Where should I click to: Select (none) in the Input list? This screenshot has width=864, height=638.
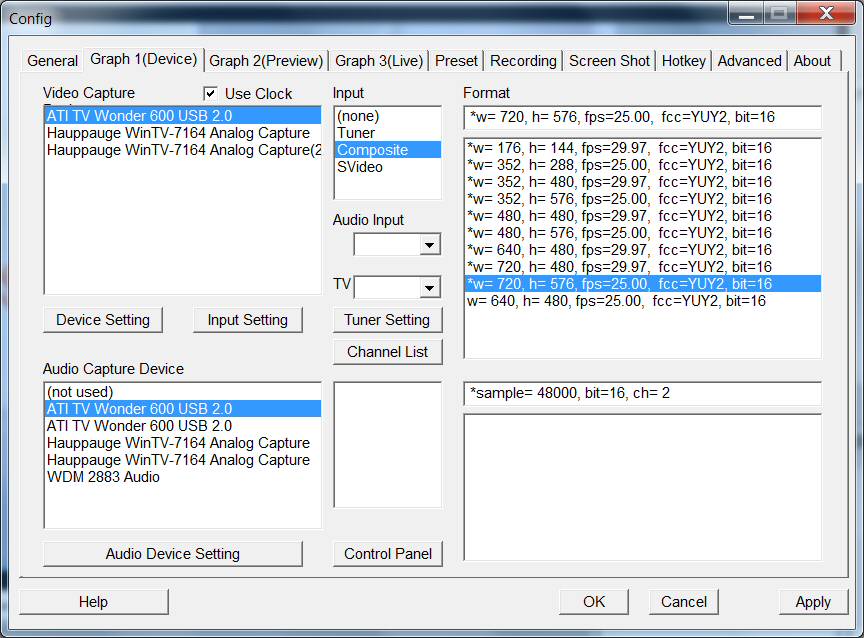[387, 116]
